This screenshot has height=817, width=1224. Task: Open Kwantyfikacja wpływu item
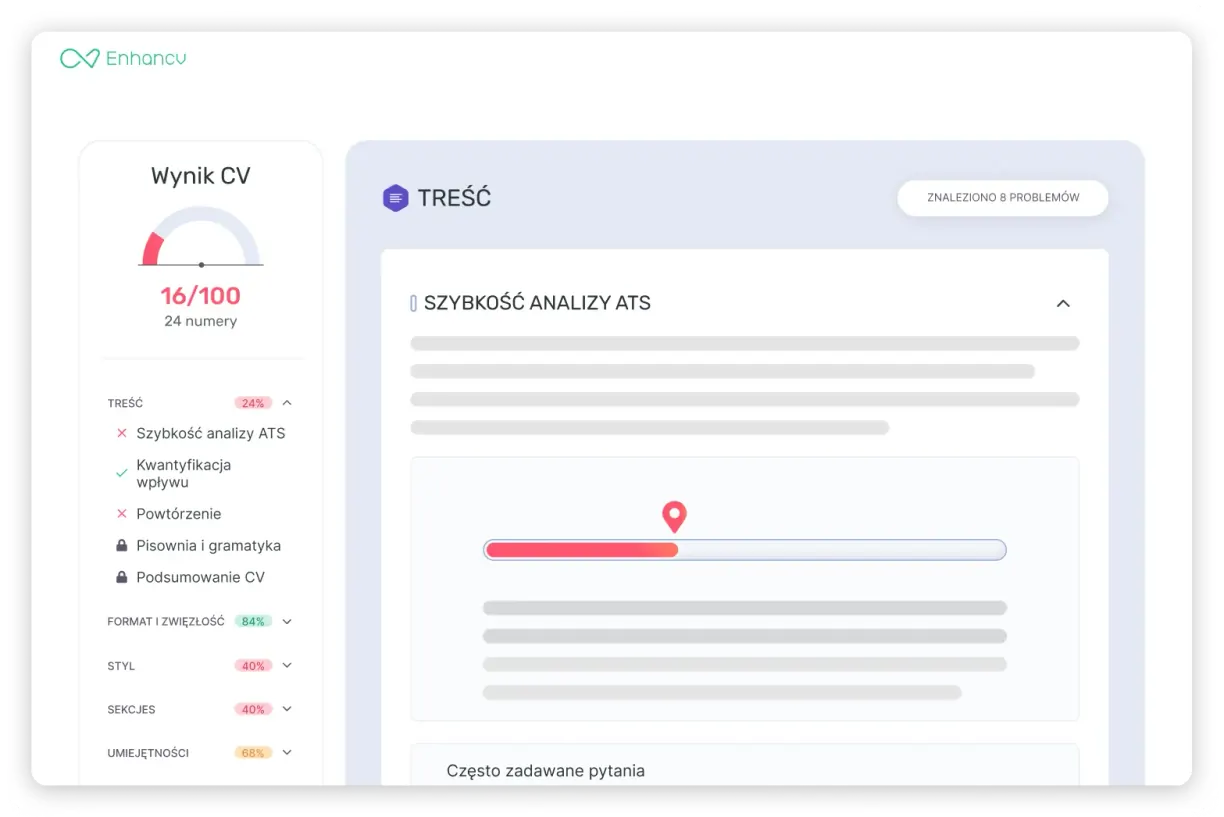(x=184, y=473)
